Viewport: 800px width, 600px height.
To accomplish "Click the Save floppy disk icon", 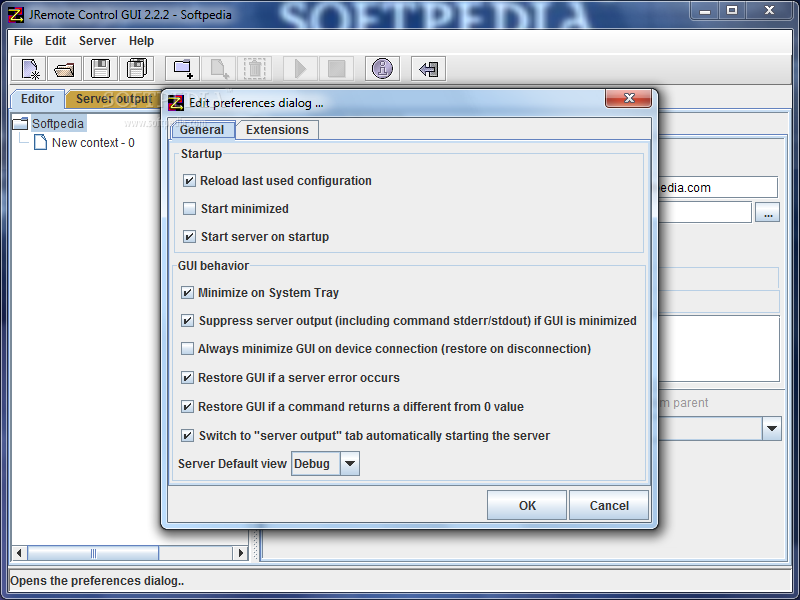I will (101, 68).
